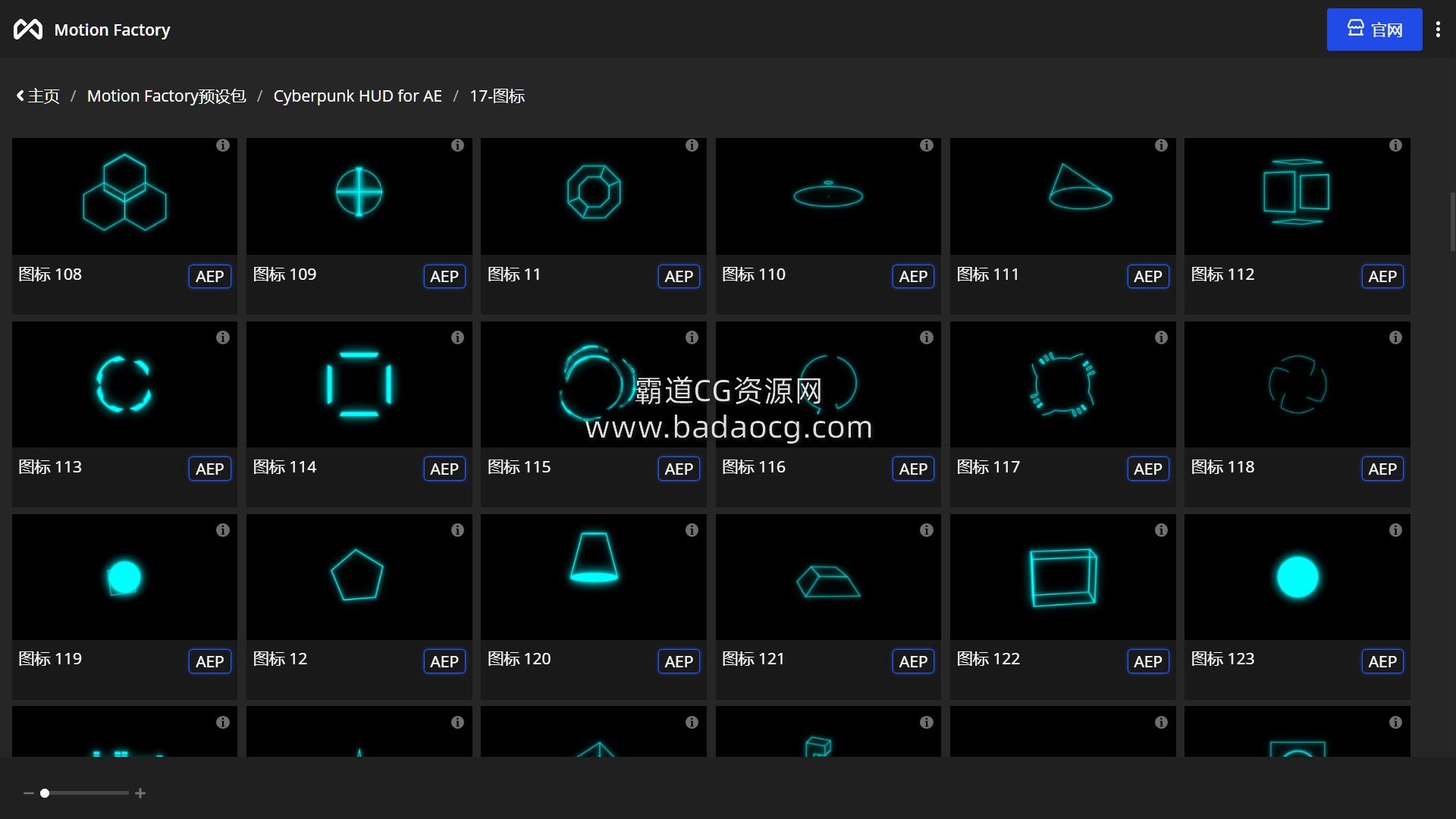The image size is (1456, 819).
Task: Show info for 图标 116
Action: tap(926, 337)
